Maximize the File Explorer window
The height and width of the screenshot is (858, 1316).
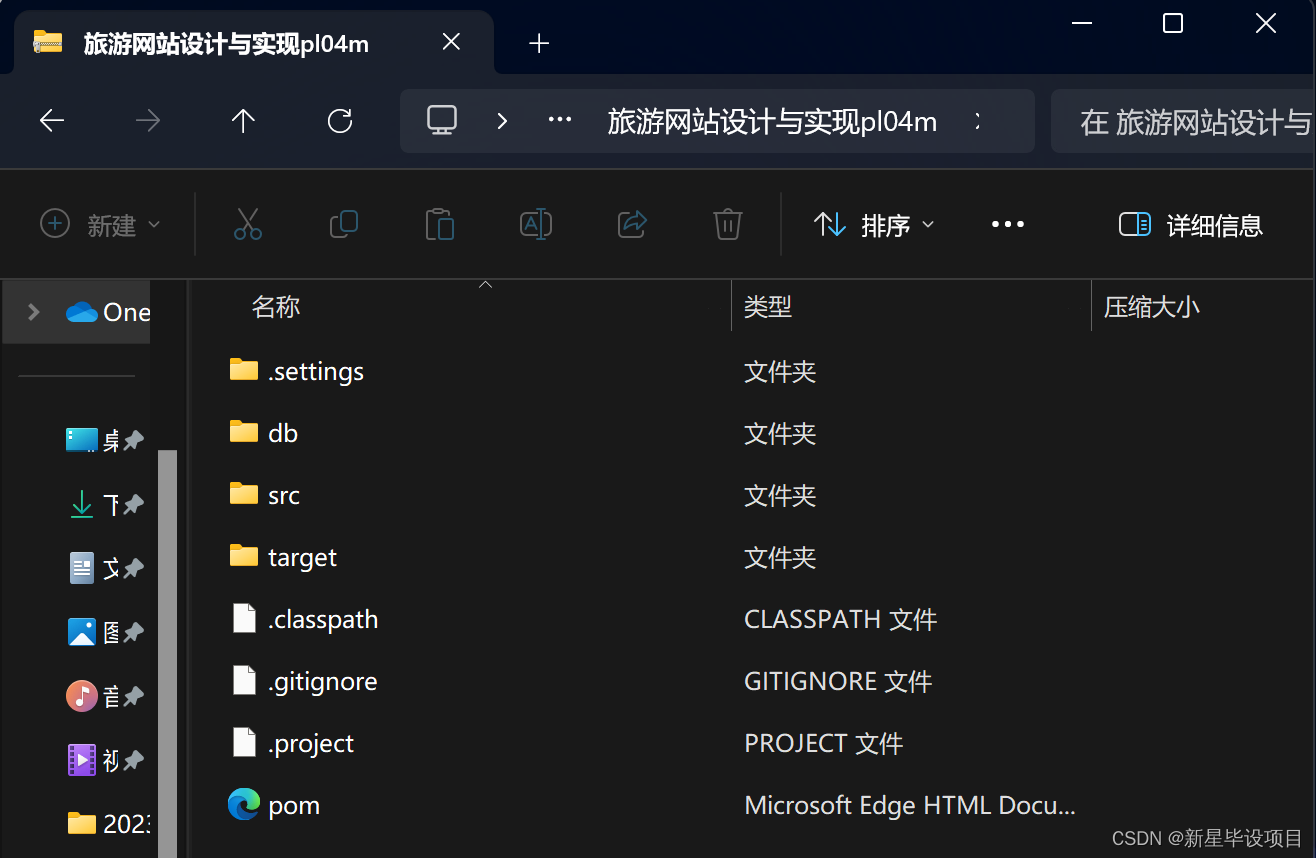[1173, 23]
